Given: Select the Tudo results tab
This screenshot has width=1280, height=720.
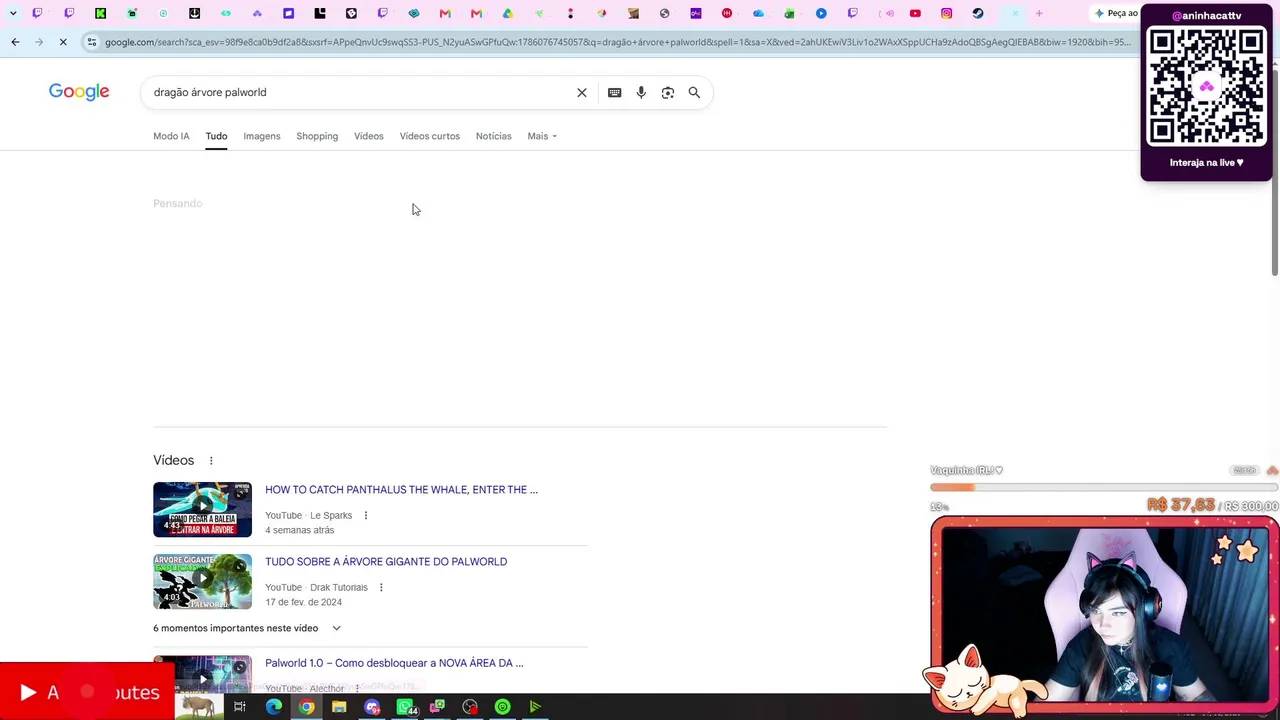Looking at the screenshot, I should click(216, 136).
